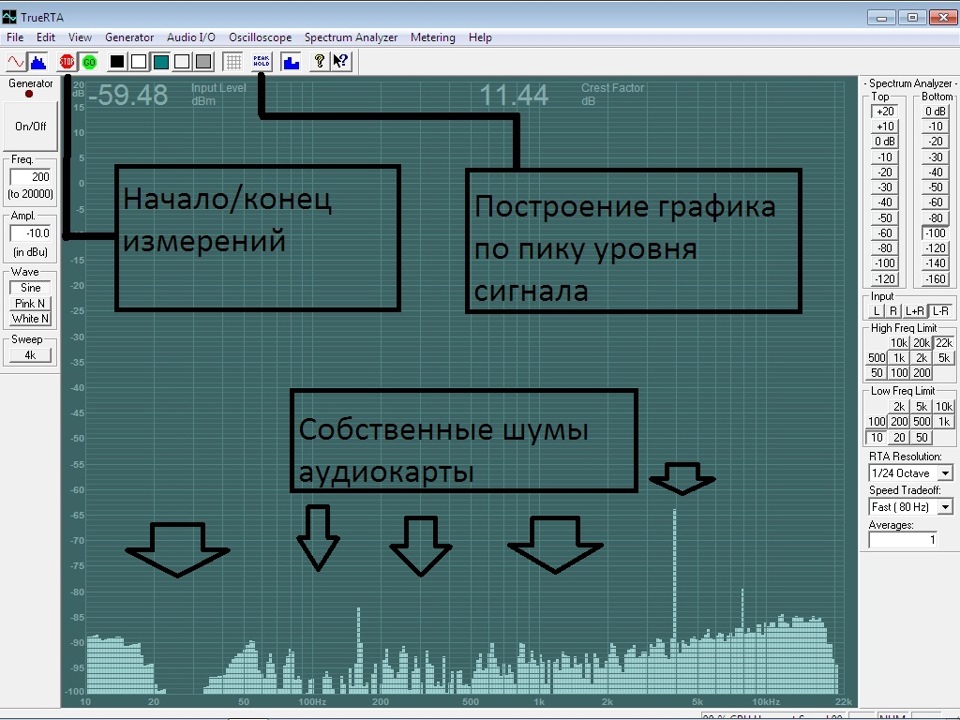This screenshot has height=720, width=960.
Task: Choose the white color scheme swatch
Action: [139, 62]
